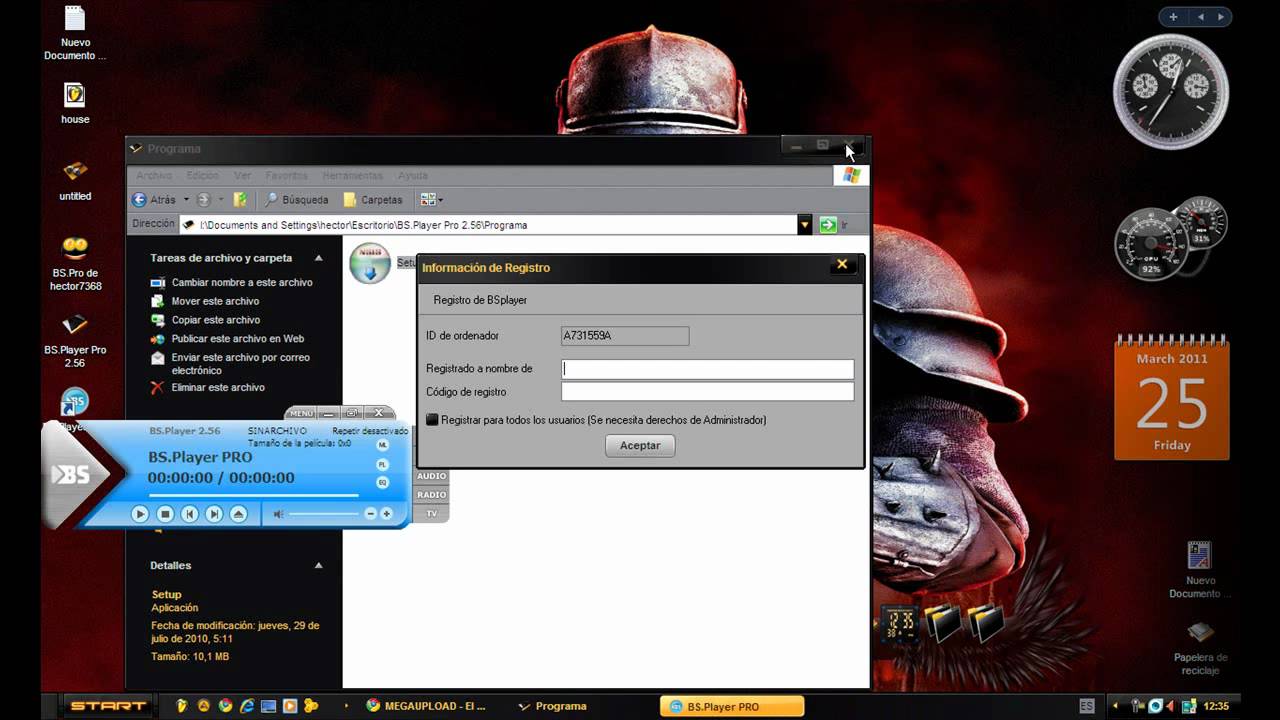The width and height of the screenshot is (1280, 720).
Task: Mute audio with BS.Player speaker icon
Action: (279, 514)
